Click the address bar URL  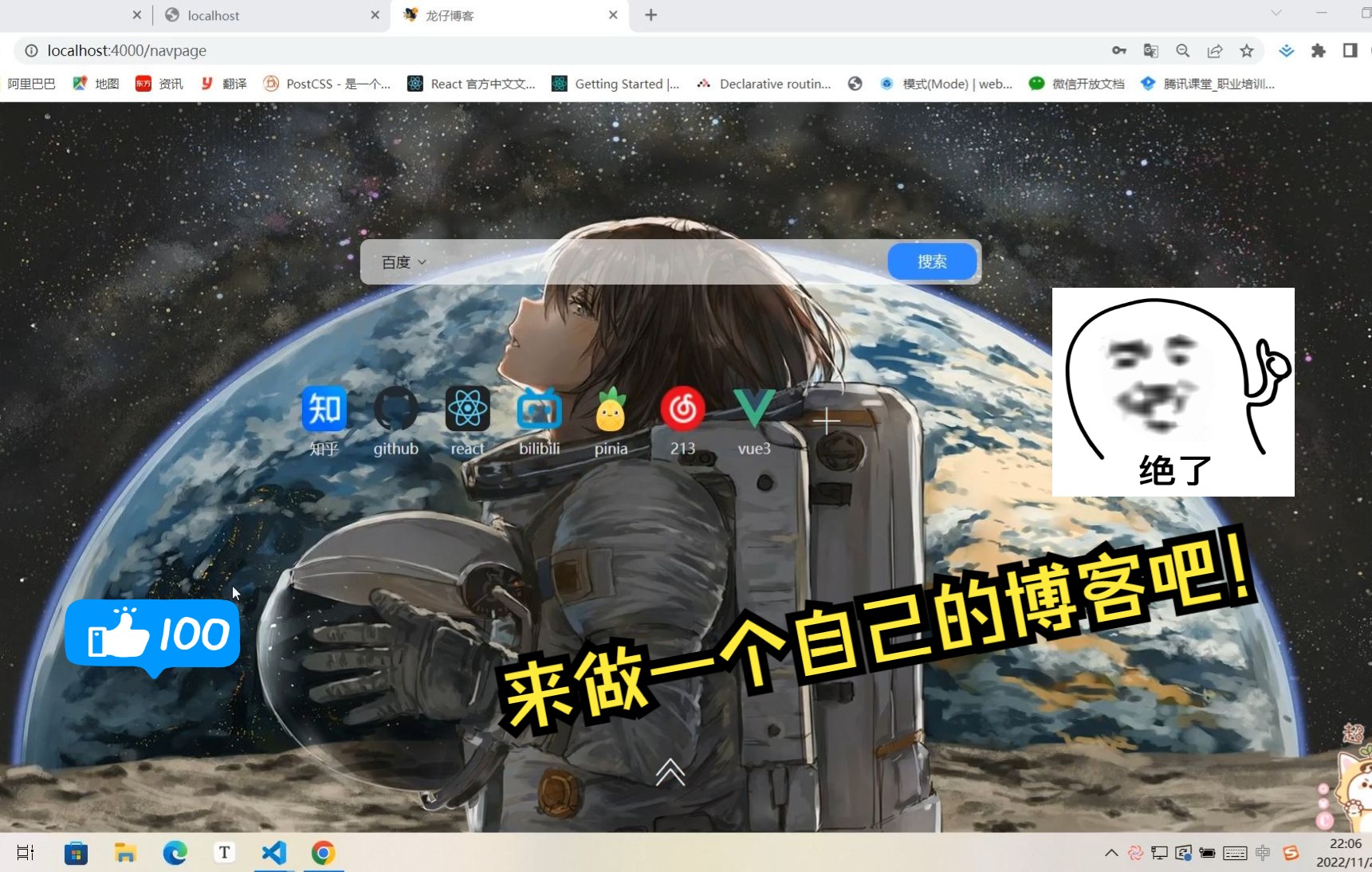click(127, 51)
